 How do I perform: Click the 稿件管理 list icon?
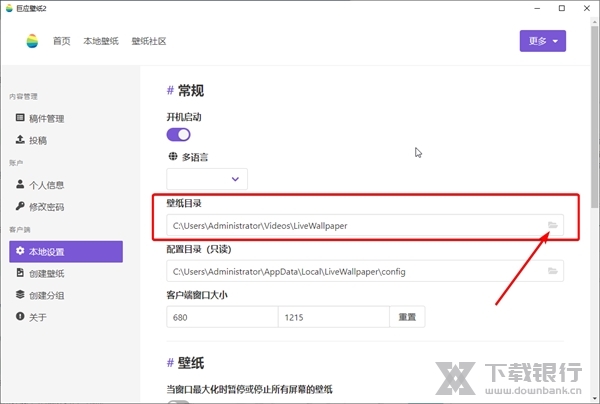[x=20, y=117]
